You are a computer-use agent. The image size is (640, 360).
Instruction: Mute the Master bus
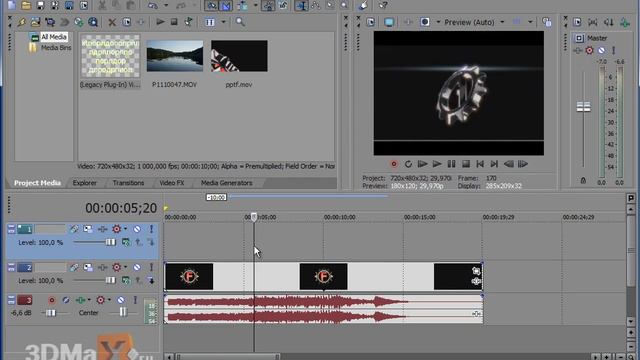[601, 51]
